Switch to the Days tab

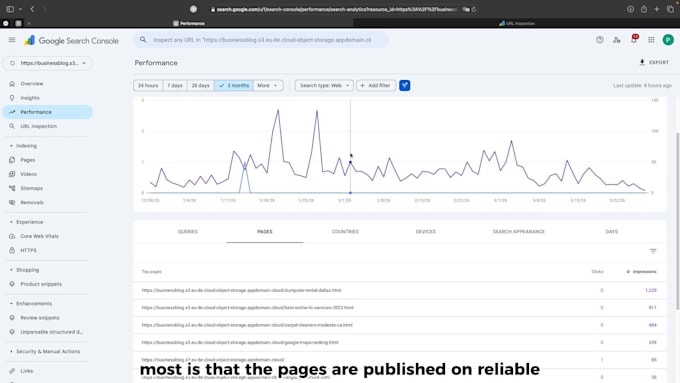611,232
